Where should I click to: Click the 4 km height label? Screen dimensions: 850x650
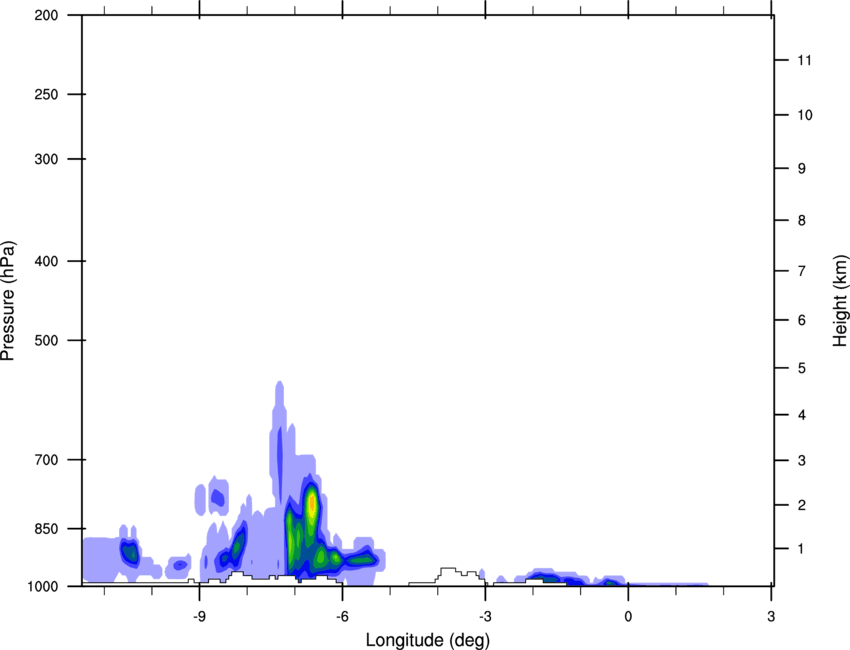(x=802, y=415)
